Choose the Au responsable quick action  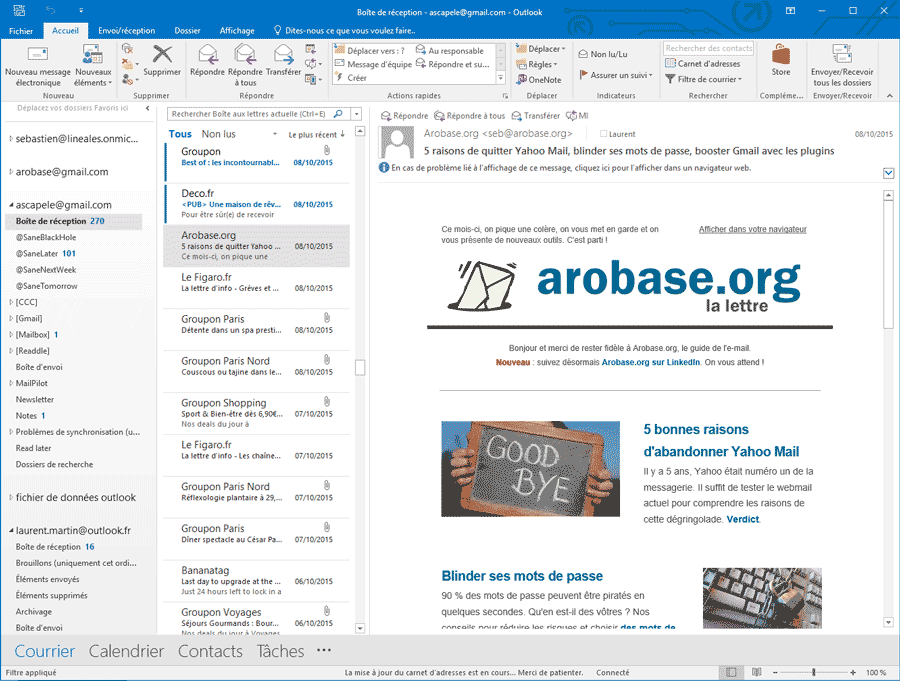pyautogui.click(x=450, y=51)
